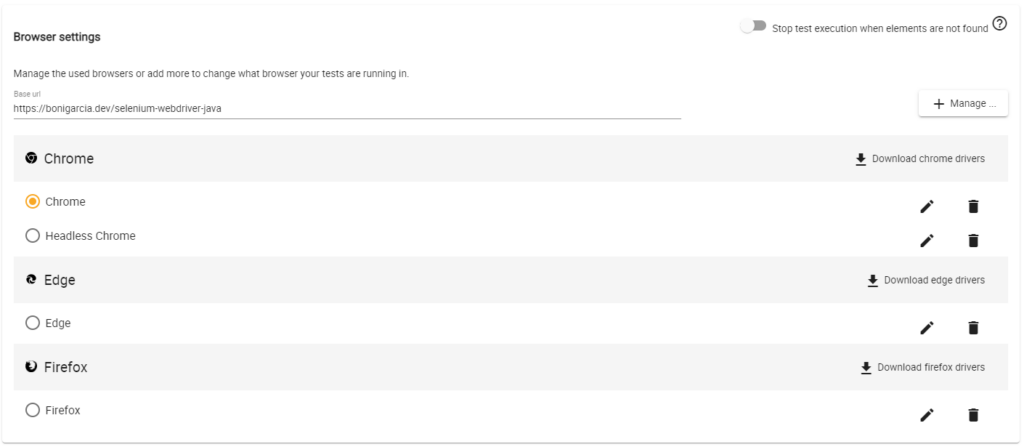The width and height of the screenshot is (1024, 447).
Task: Delete the Firefox browser entry
Action: pyautogui.click(x=973, y=415)
